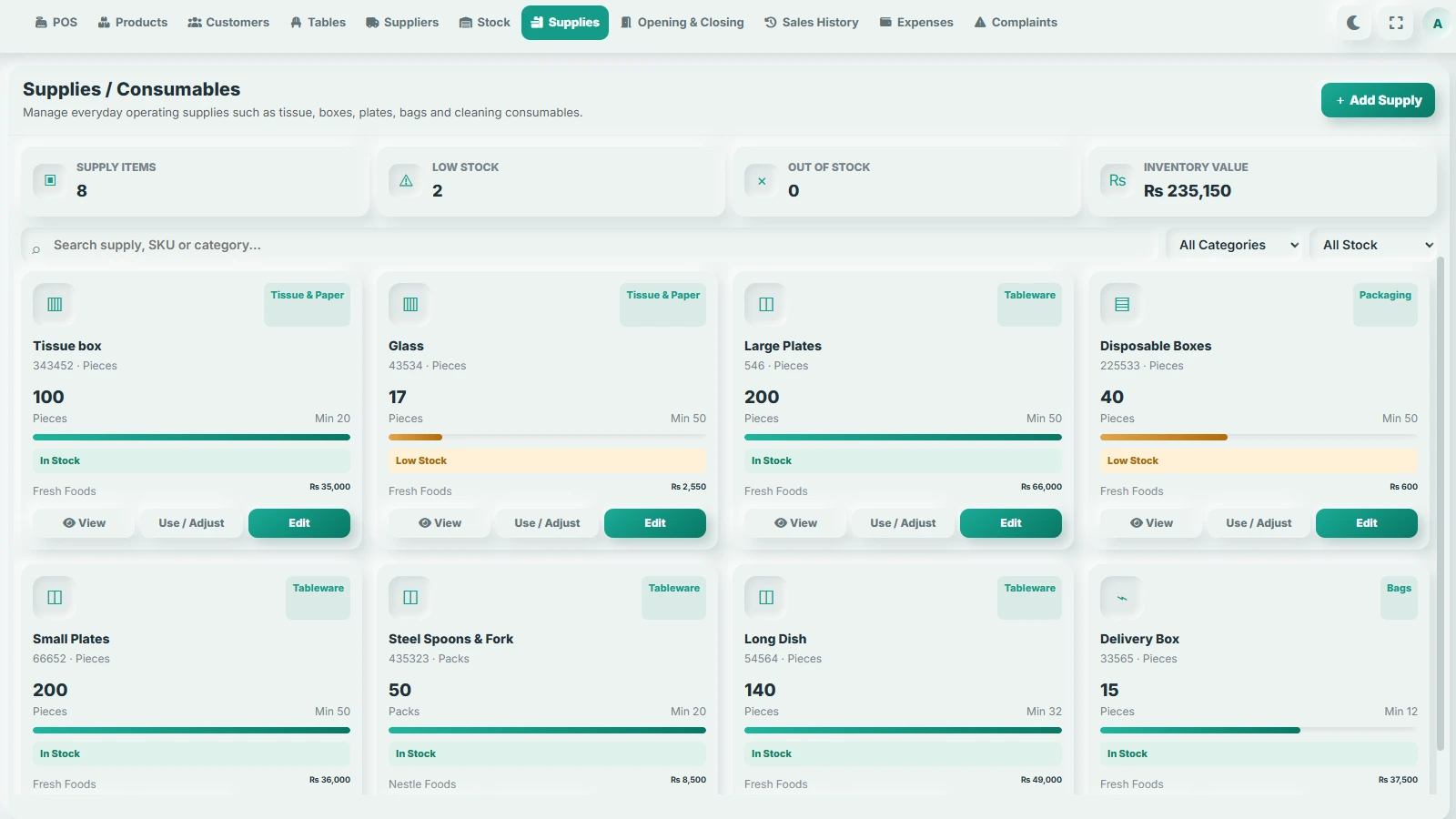Viewport: 1456px width, 819px height.
Task: Open Suppliers tab
Action: (402, 22)
